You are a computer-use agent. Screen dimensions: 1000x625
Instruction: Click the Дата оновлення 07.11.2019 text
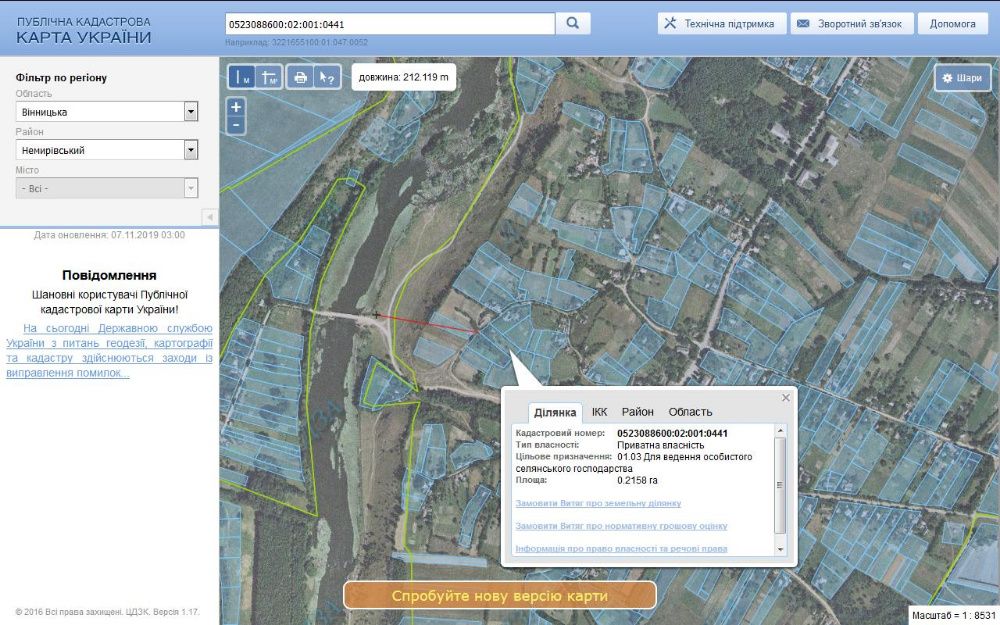109,235
